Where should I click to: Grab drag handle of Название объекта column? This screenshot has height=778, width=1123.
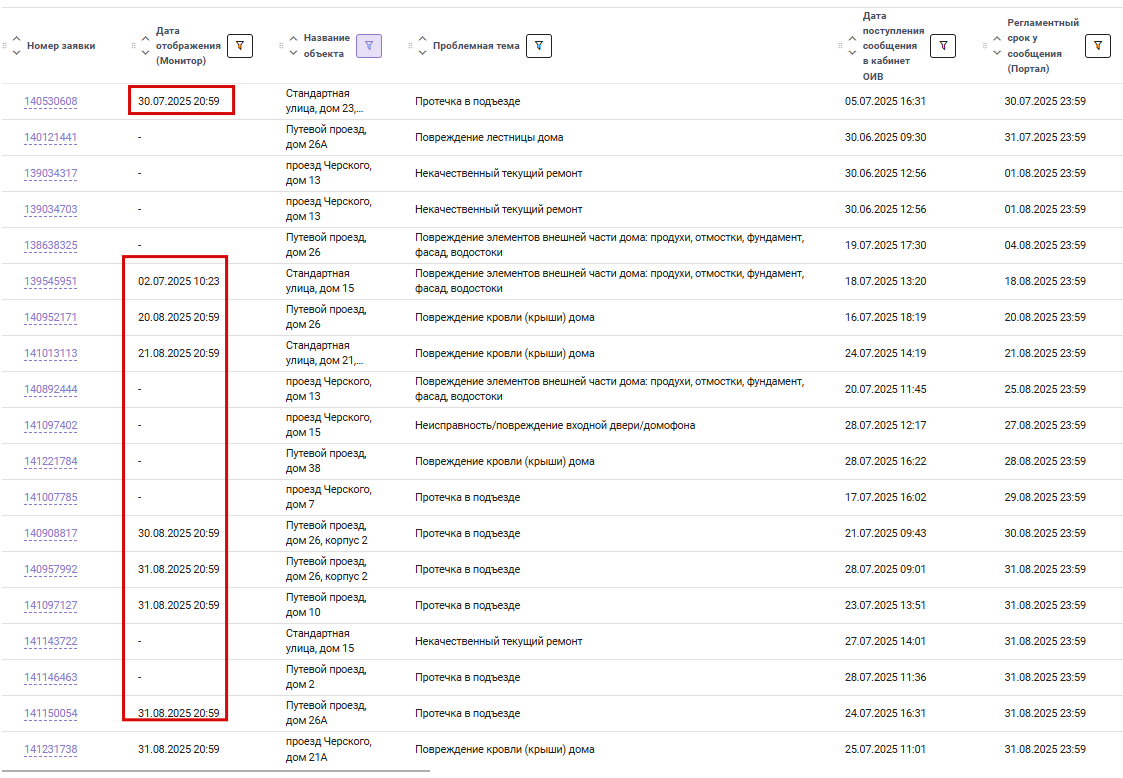(281, 46)
